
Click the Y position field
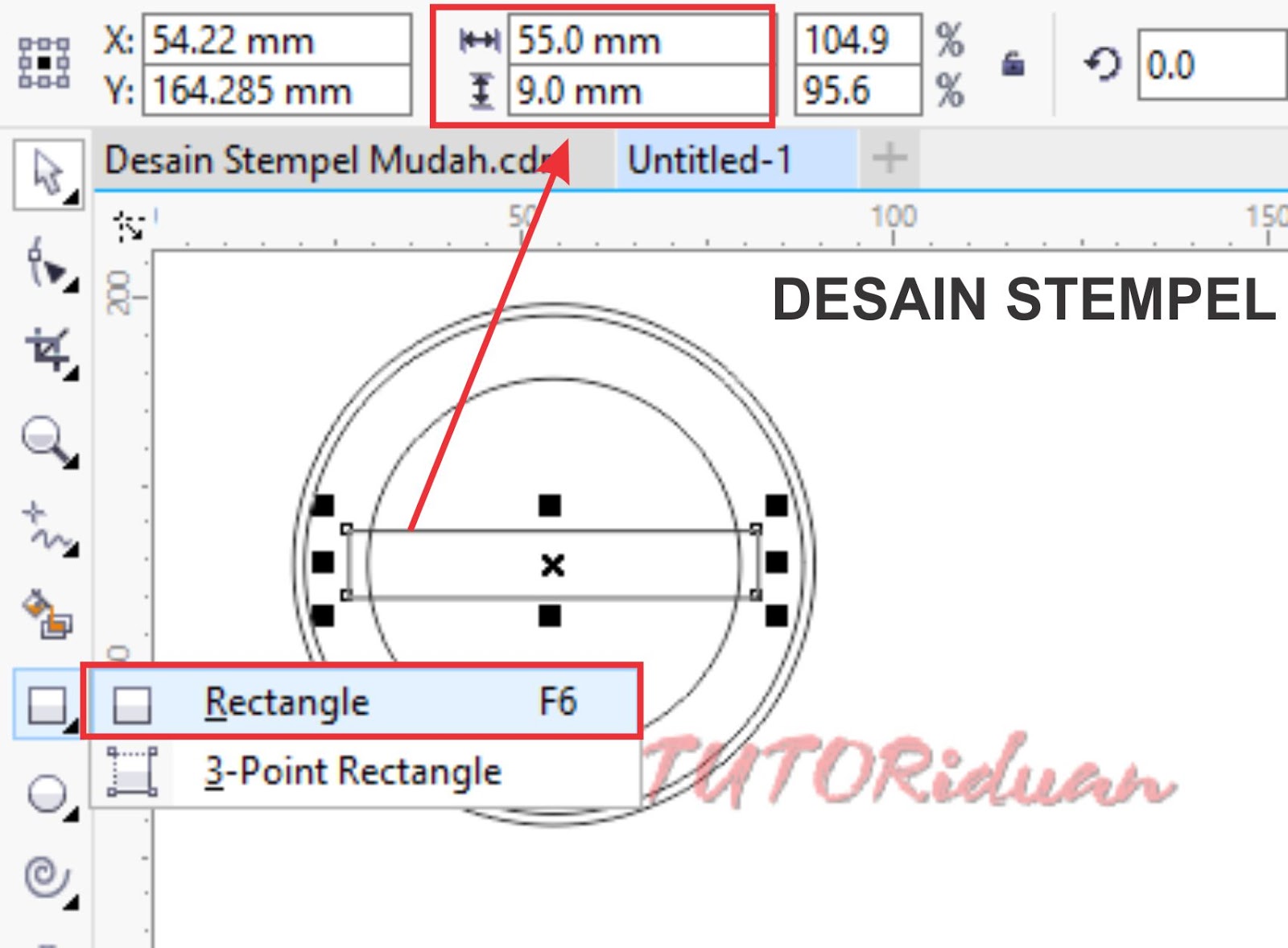coord(277,90)
